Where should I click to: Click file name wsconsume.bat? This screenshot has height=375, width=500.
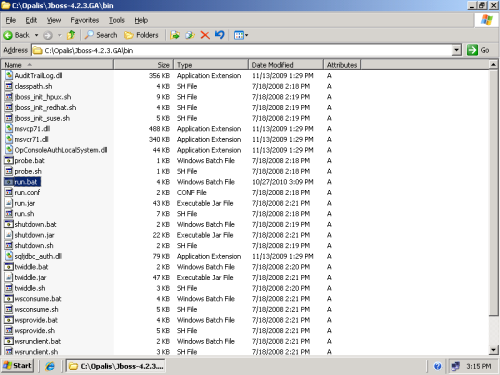point(38,299)
